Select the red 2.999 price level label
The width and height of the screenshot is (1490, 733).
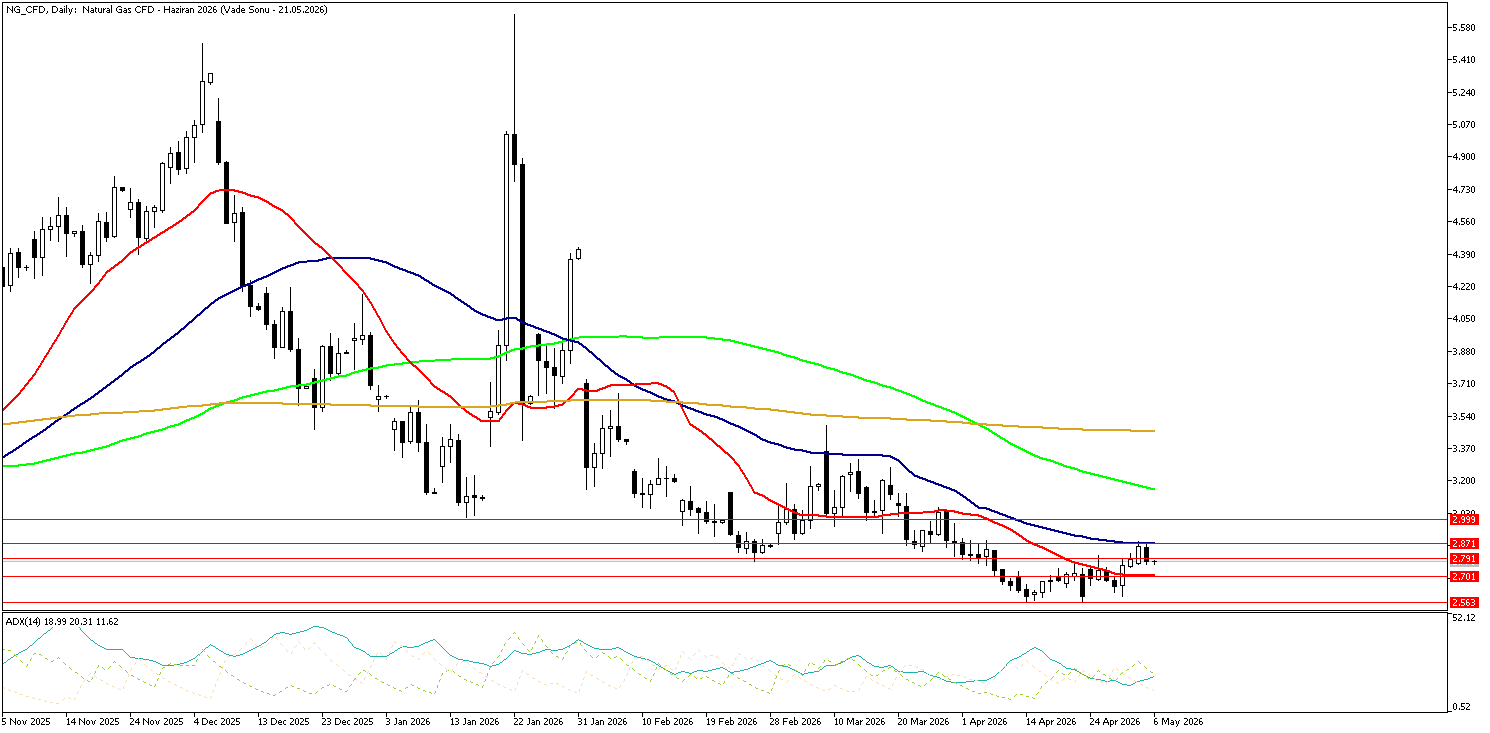pyautogui.click(x=1464, y=519)
